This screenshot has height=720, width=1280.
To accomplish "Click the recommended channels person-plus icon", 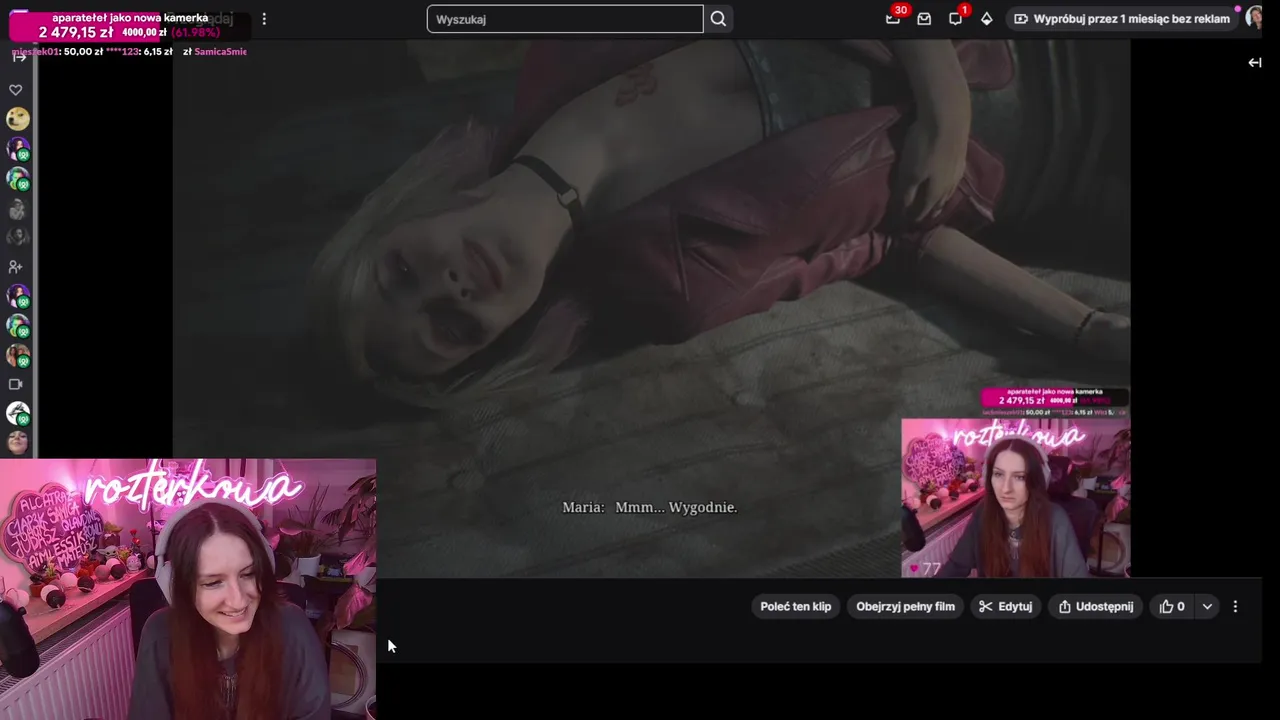I will tap(15, 267).
